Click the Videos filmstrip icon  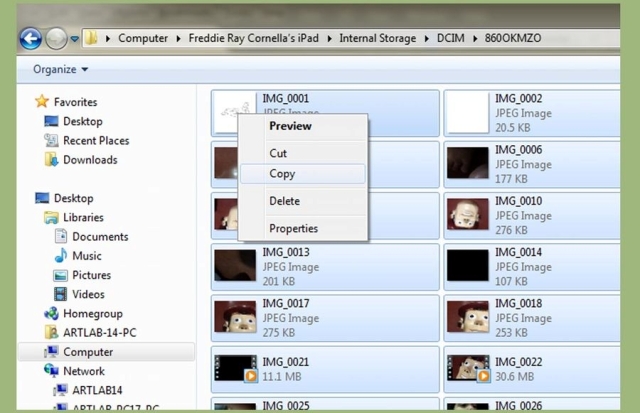[x=60, y=294]
